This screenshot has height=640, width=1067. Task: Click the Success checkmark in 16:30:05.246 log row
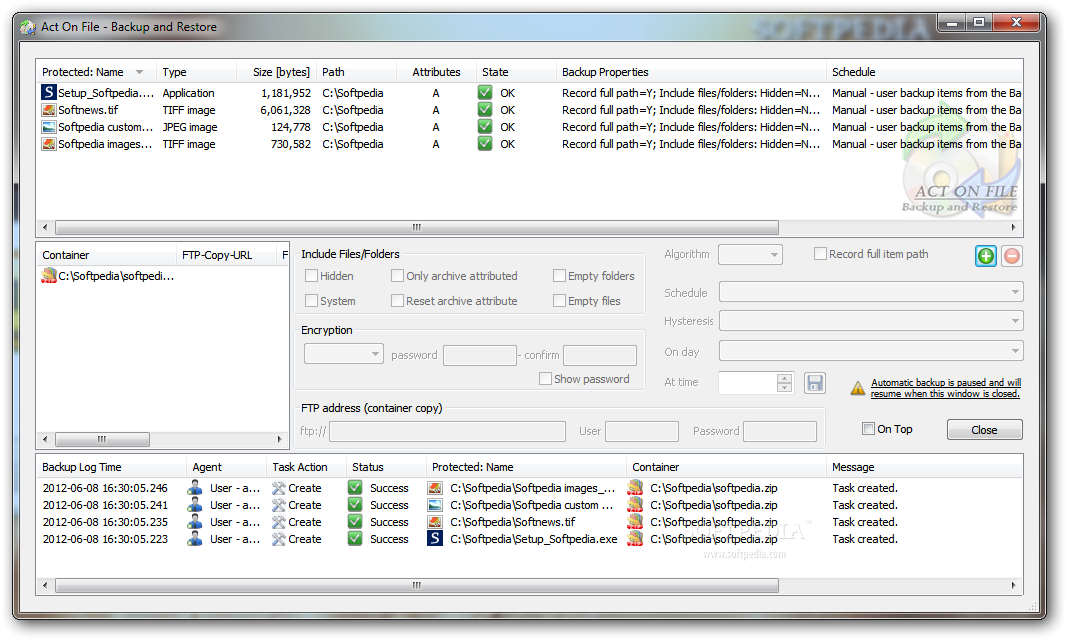(355, 488)
